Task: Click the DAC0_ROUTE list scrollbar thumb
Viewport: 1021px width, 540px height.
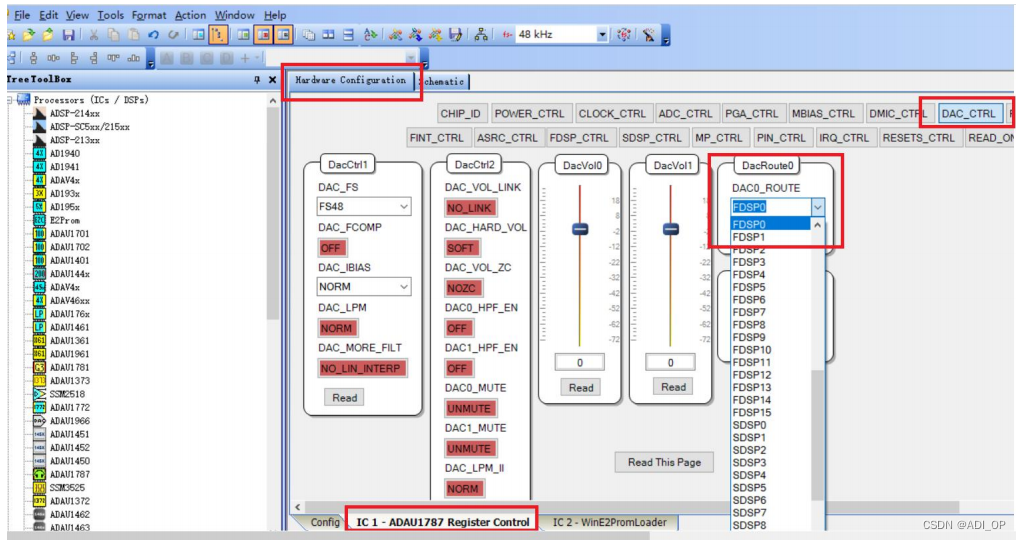Action: [x=818, y=435]
